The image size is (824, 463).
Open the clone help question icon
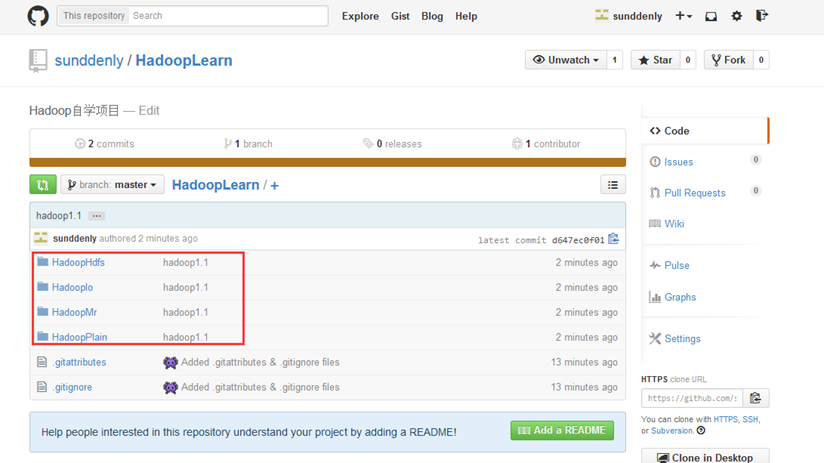tap(701, 430)
